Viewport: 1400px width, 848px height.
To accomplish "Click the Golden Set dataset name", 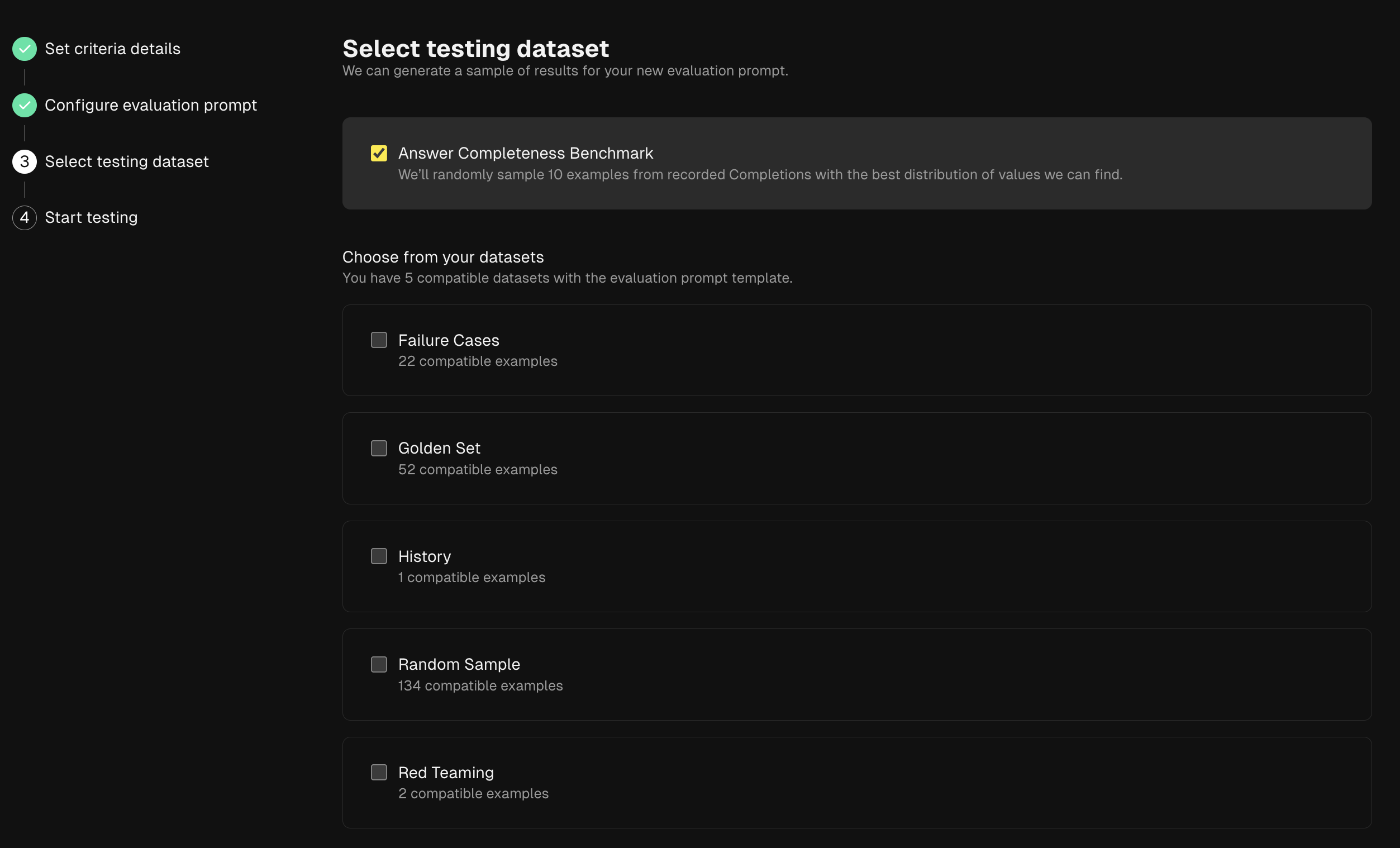I will coord(439,448).
